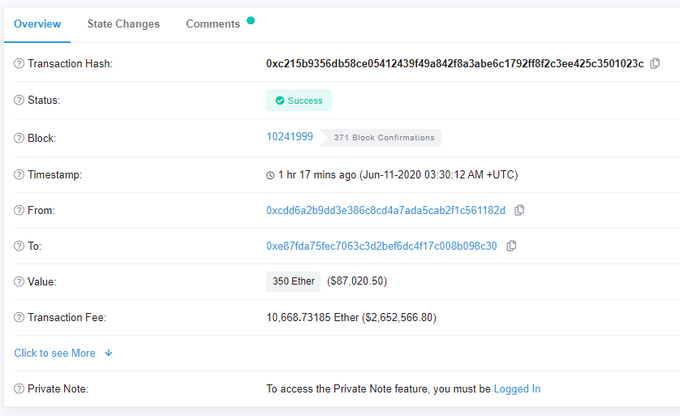Click help icon next to Status
This screenshot has width=680, height=416.
click(19, 100)
